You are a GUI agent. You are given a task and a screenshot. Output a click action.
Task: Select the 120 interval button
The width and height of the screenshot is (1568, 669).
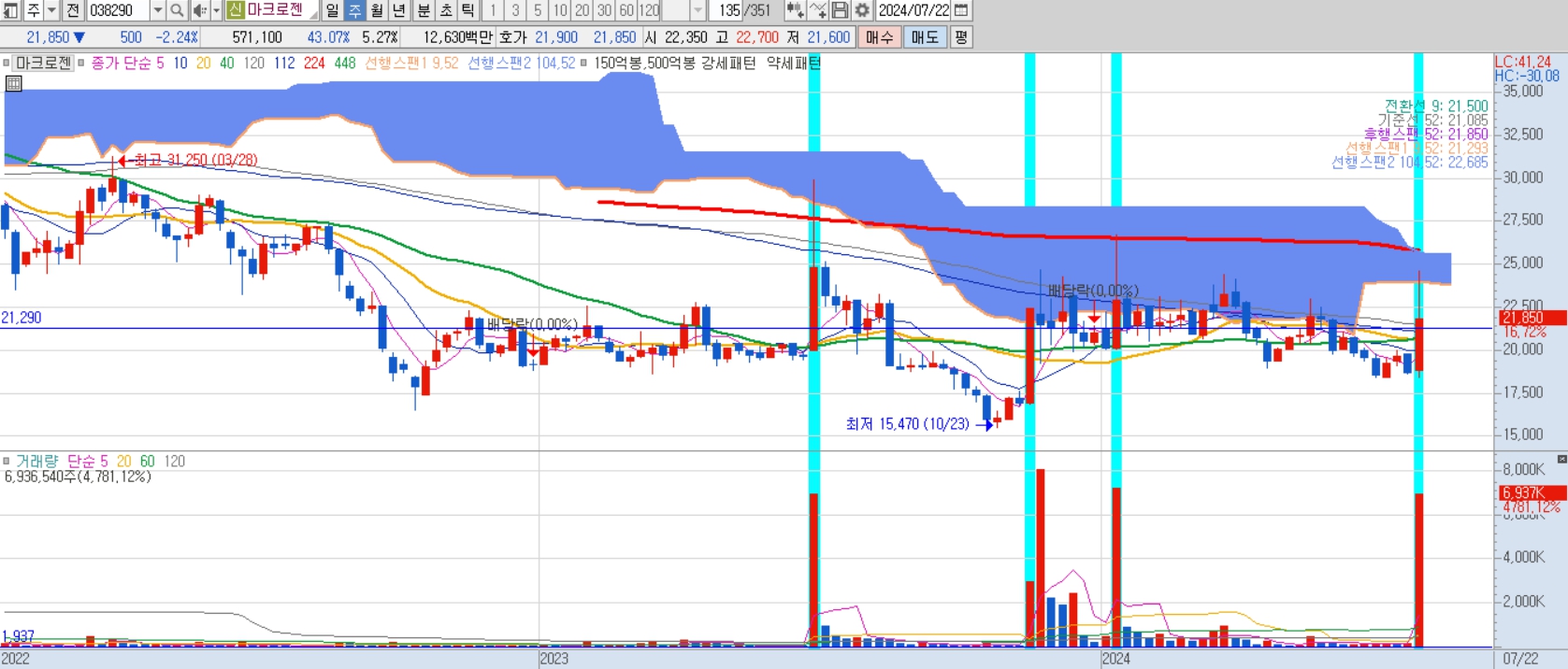click(x=650, y=10)
